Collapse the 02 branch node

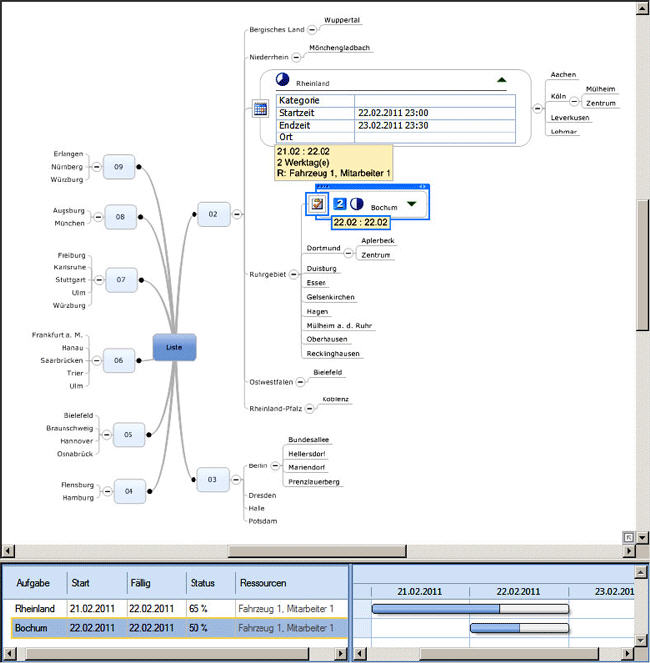tap(237, 214)
